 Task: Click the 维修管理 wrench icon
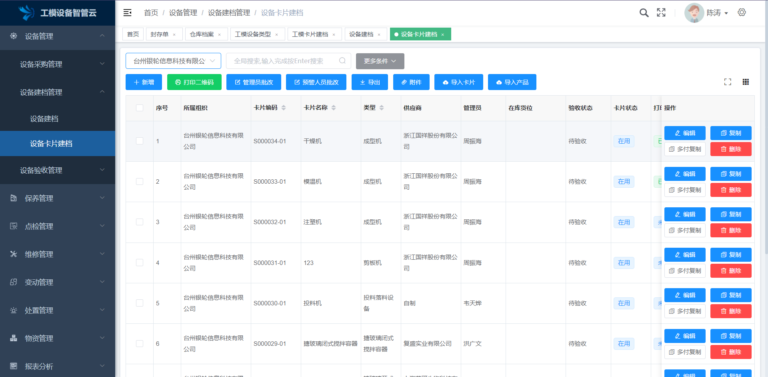(14, 254)
